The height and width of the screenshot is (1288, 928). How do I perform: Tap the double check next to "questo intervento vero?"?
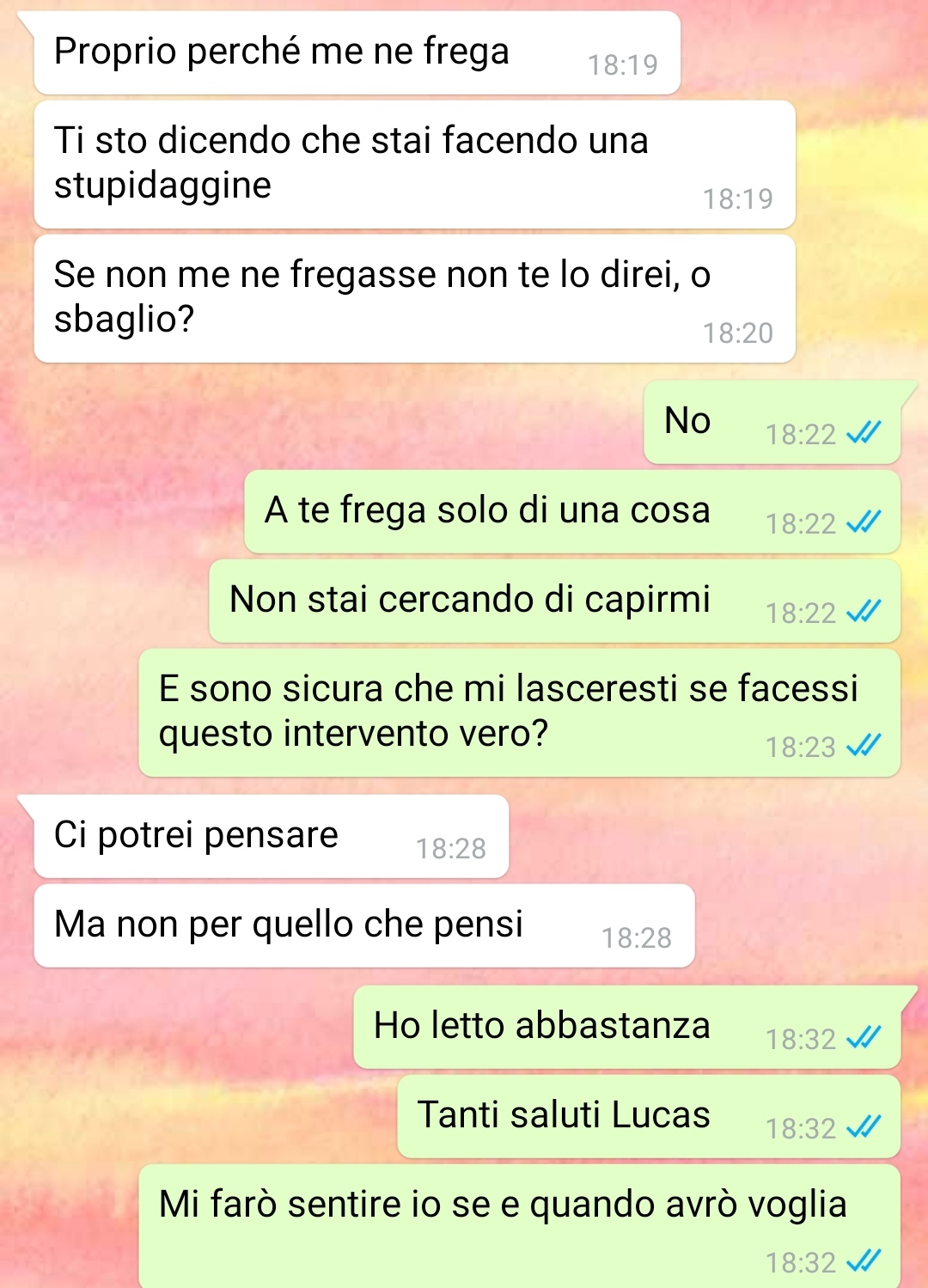click(864, 745)
